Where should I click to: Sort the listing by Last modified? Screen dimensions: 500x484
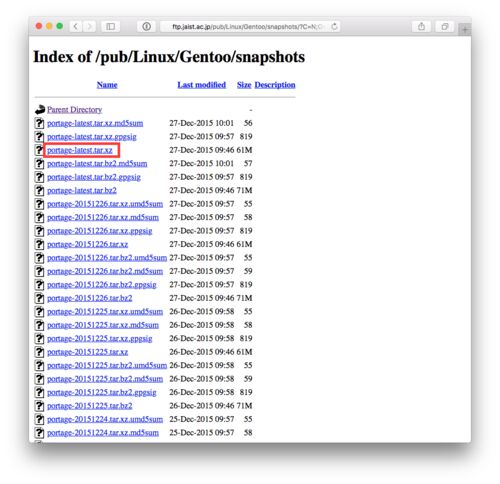click(x=202, y=85)
